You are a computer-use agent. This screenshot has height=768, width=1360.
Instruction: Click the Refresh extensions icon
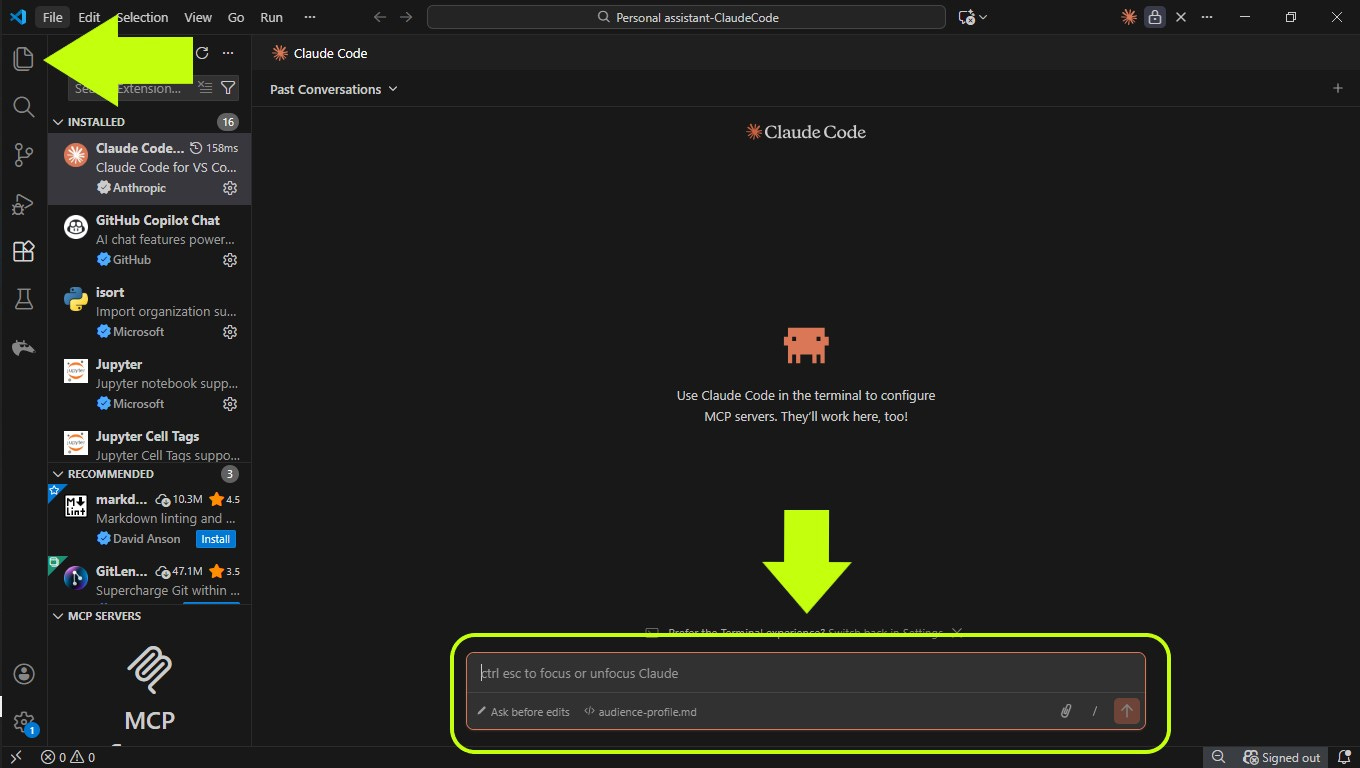(202, 53)
